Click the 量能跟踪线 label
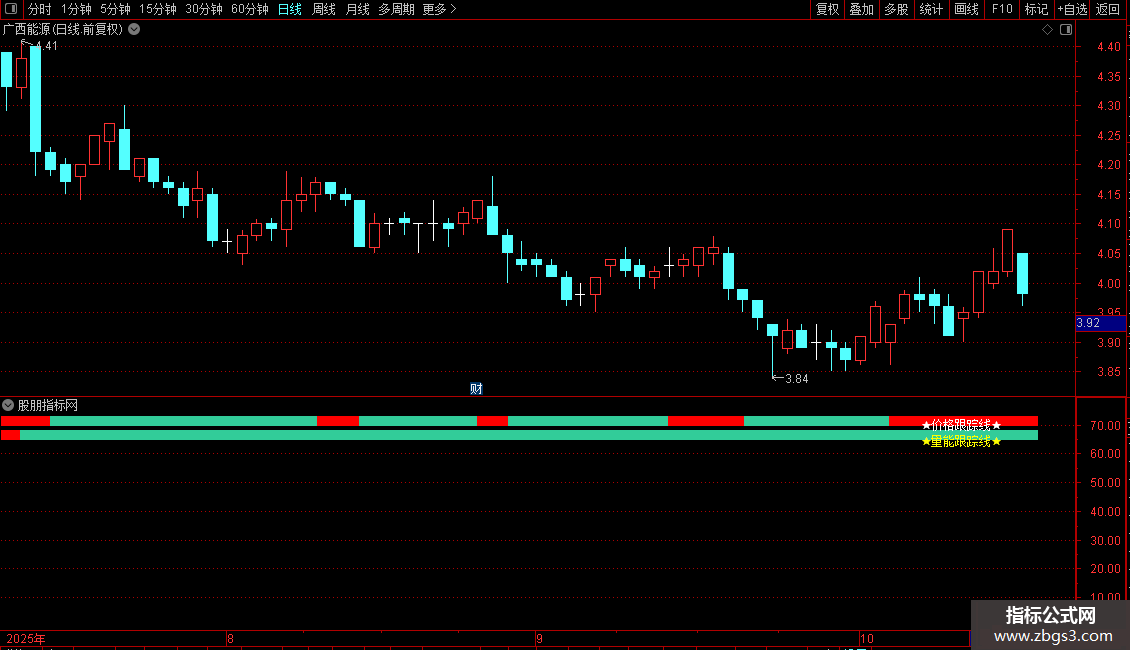 (x=961, y=441)
